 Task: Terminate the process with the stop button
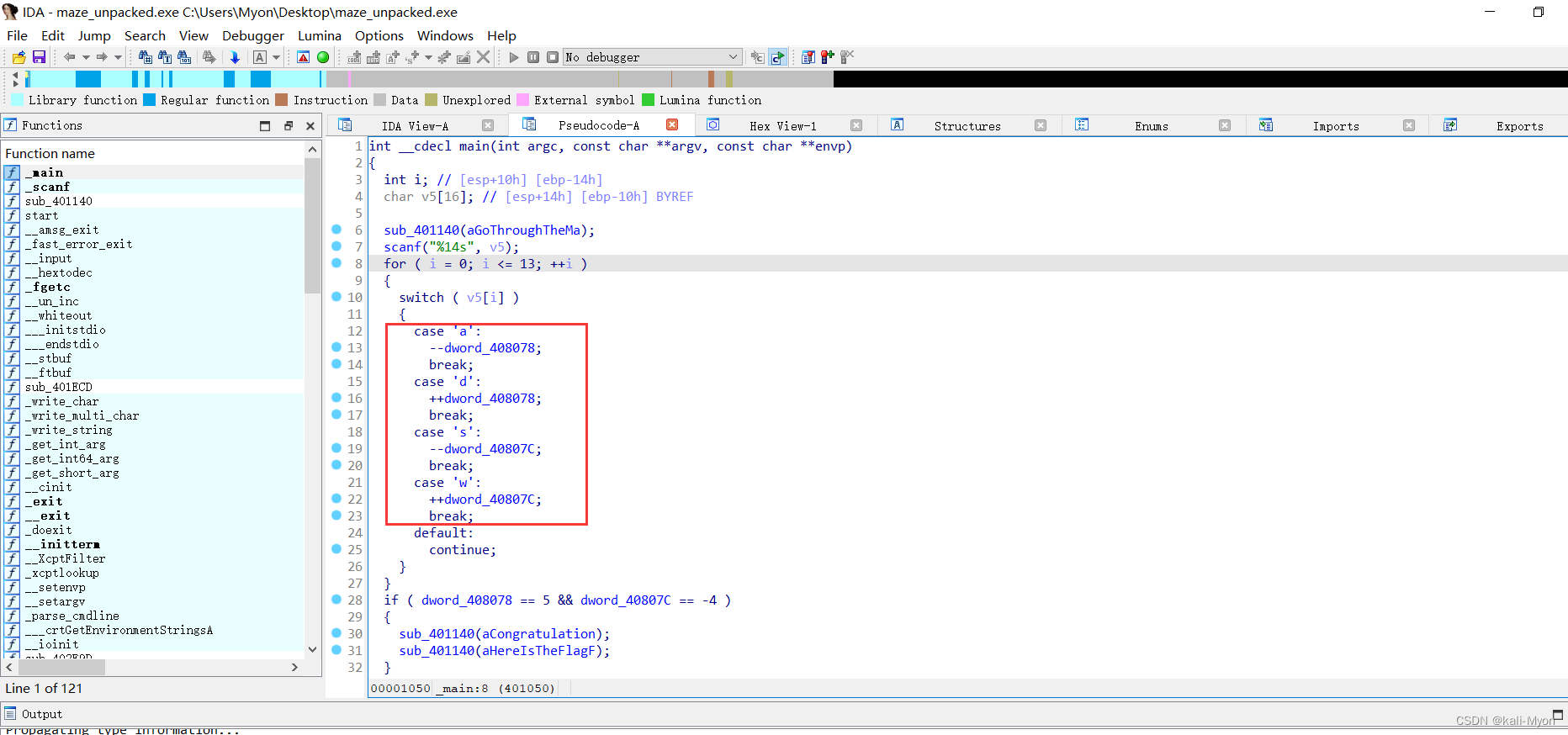tap(553, 57)
